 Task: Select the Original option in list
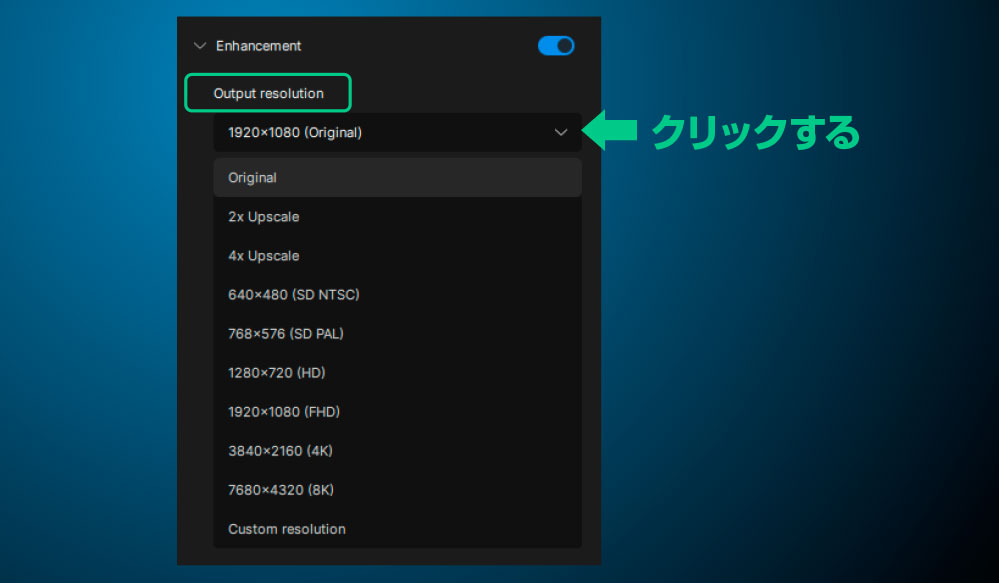coord(252,178)
